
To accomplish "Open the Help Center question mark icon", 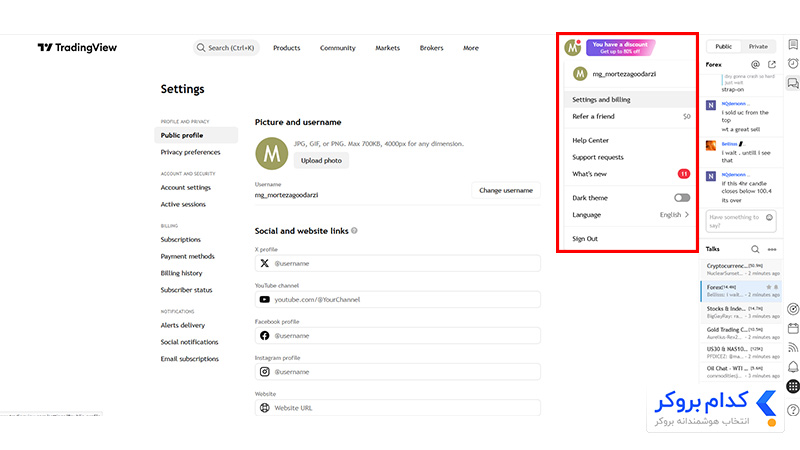I will 793,410.
